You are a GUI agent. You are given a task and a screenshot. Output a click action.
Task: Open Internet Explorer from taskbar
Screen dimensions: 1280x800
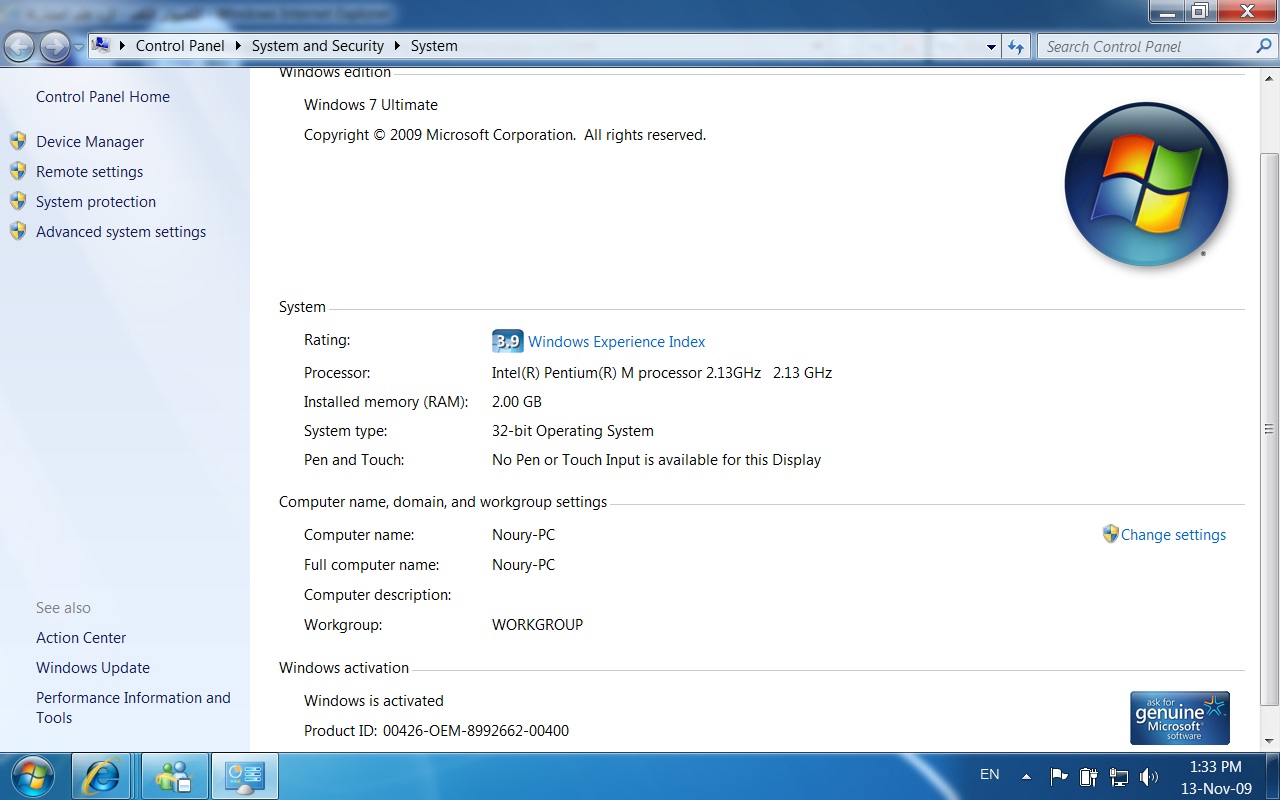coord(101,776)
